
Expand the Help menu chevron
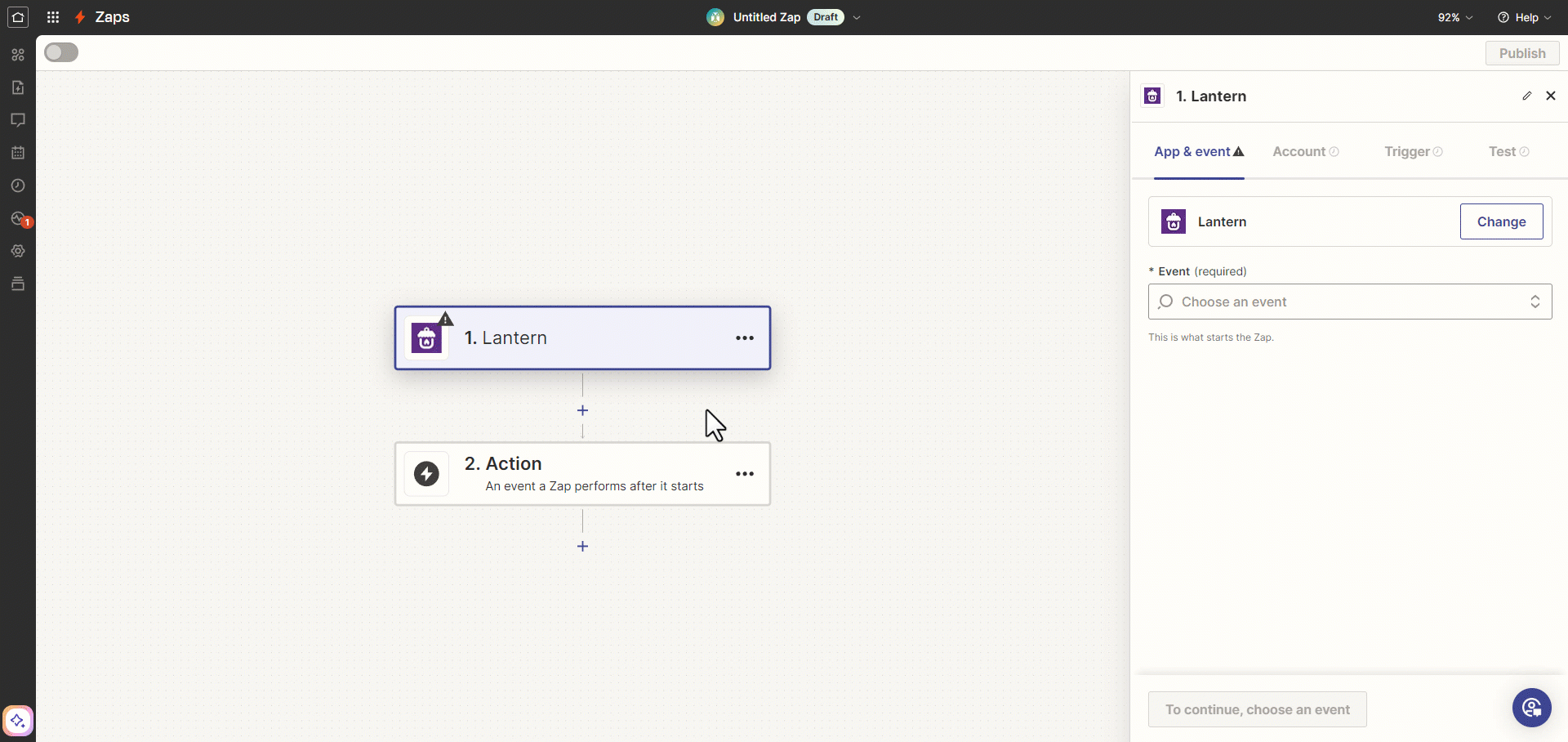point(1548,17)
